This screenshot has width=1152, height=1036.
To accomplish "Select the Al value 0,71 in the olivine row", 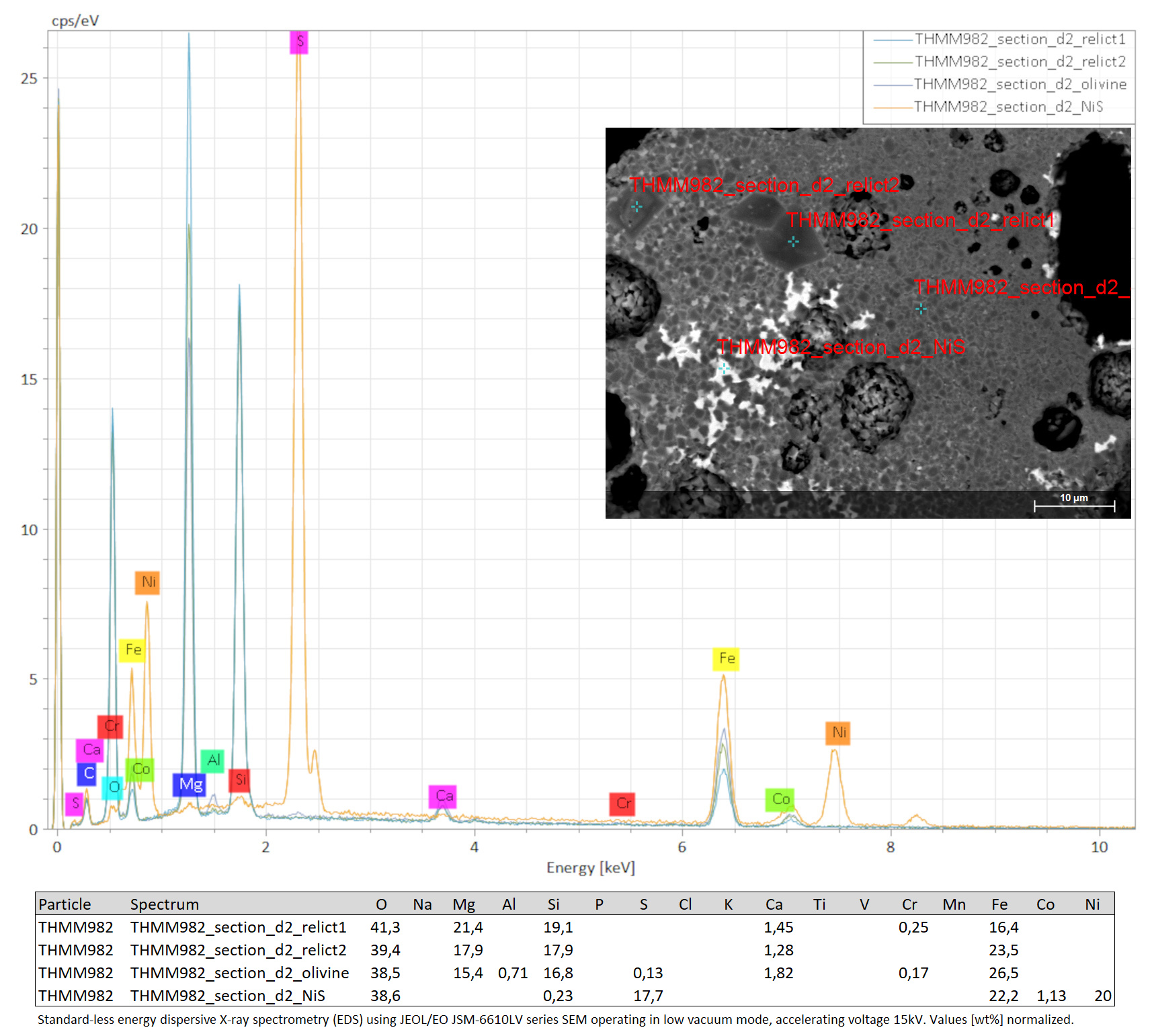I will pos(513,973).
